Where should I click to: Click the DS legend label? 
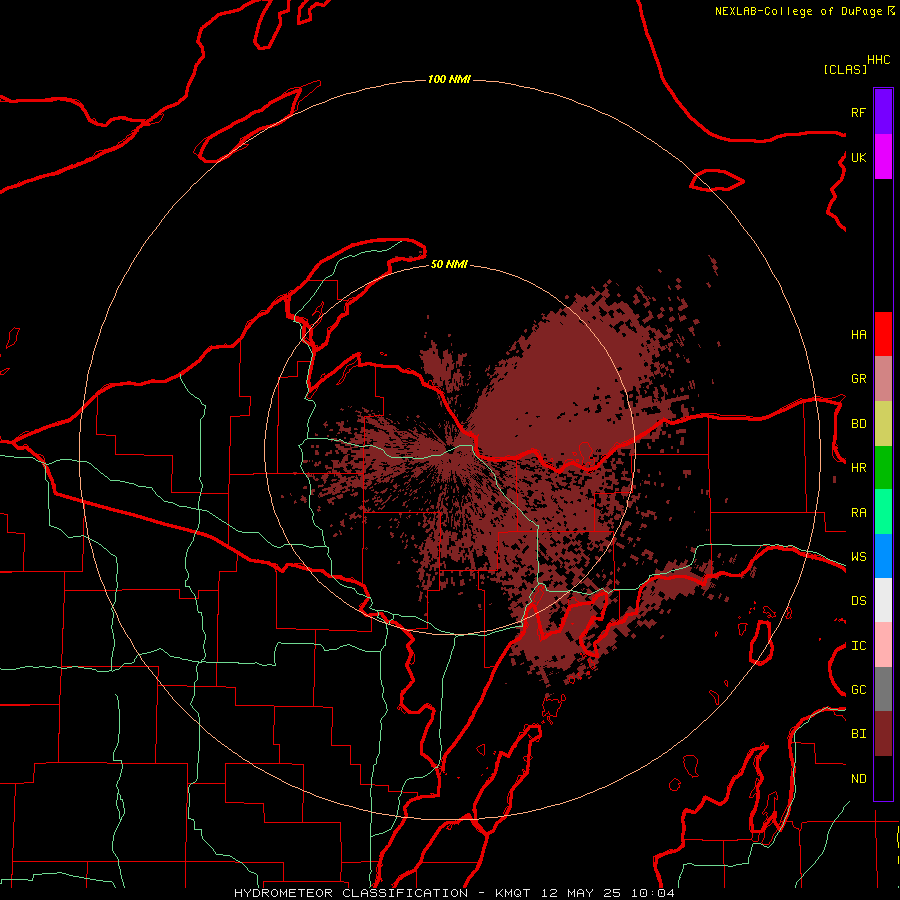(x=859, y=601)
